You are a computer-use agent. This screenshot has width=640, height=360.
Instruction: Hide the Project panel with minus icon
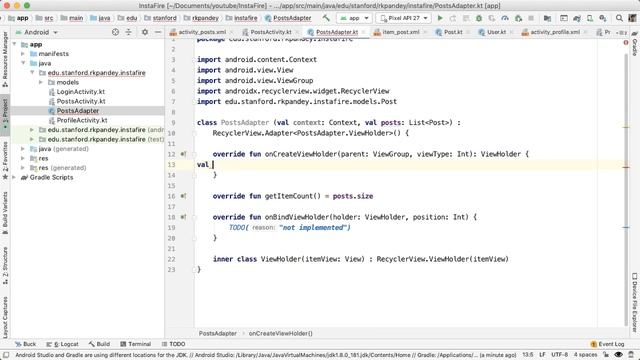pos(158,32)
